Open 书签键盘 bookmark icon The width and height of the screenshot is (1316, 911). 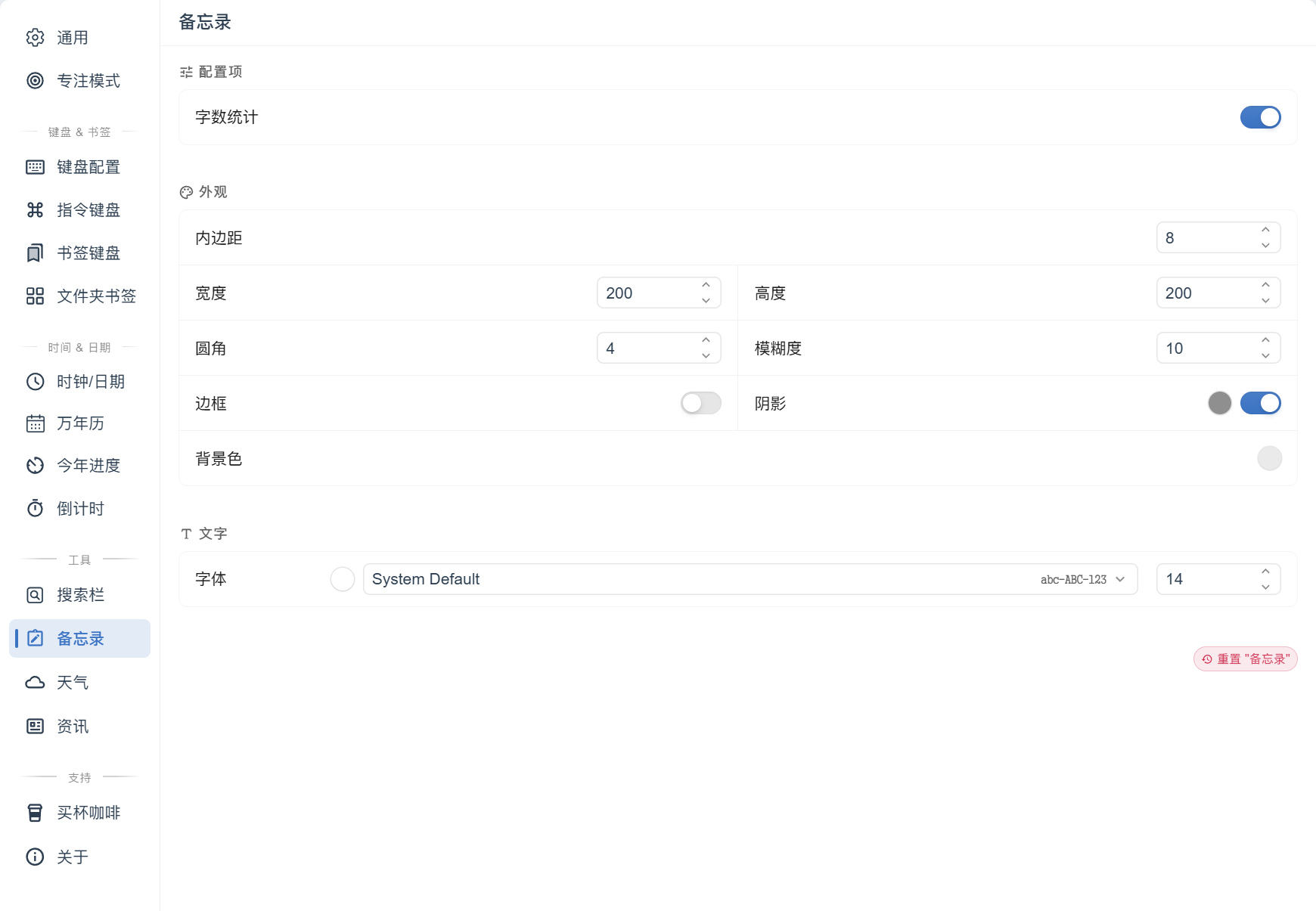coord(35,253)
